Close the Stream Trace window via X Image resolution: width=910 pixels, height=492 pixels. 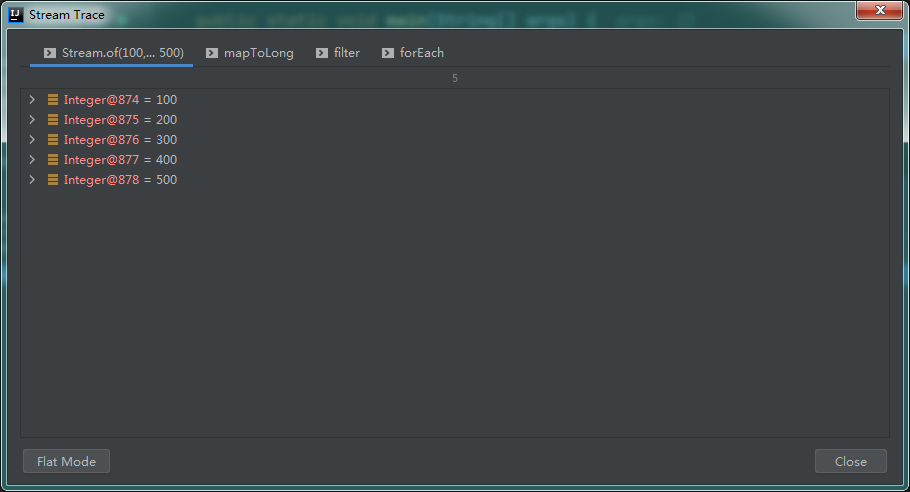pos(879,10)
